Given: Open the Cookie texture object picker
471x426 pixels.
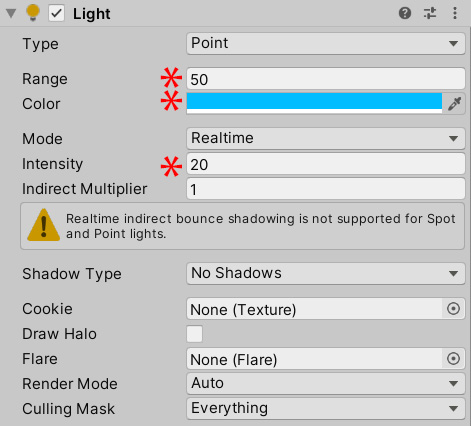Looking at the screenshot, I should tap(453, 309).
